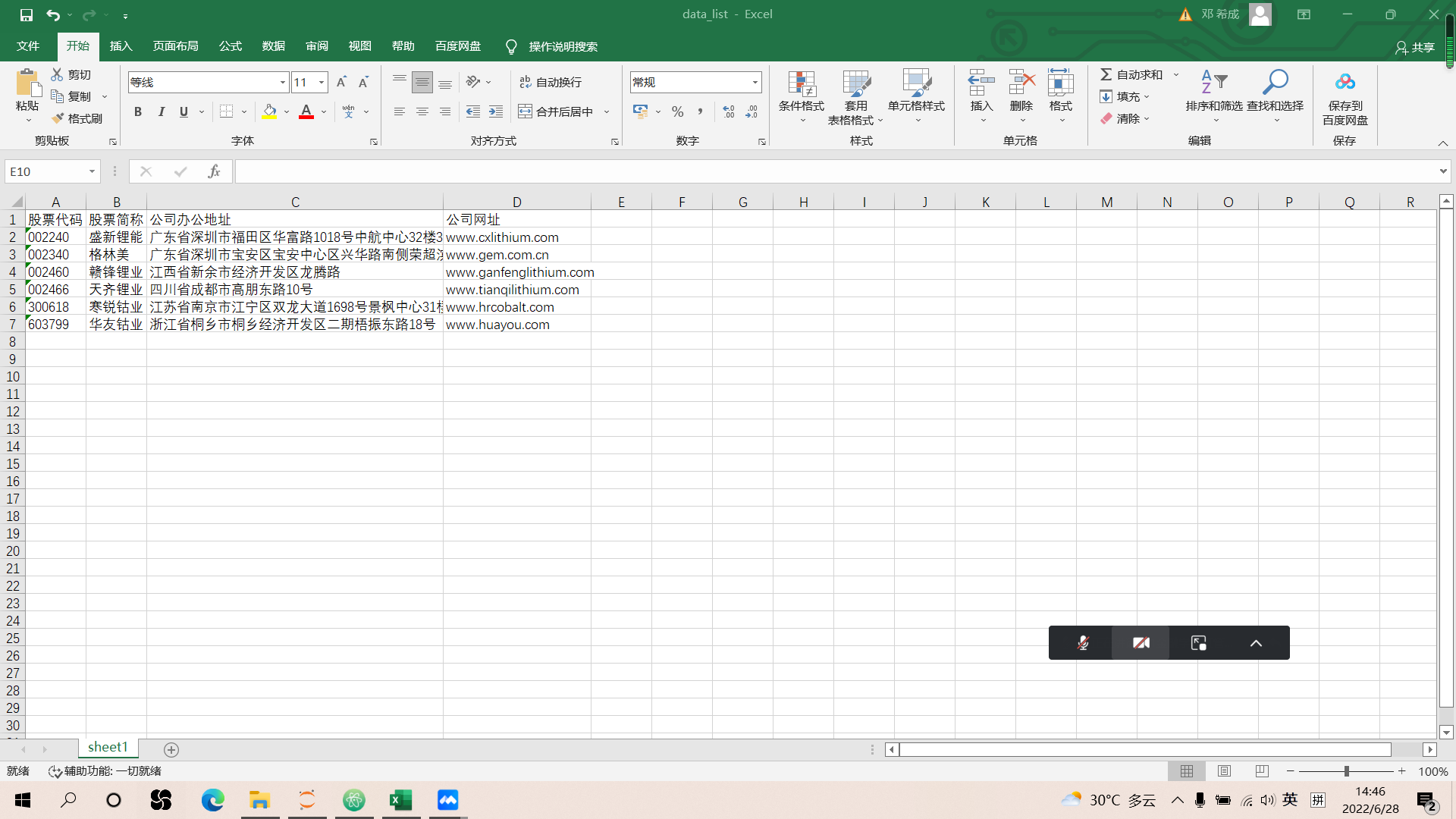Switch to Page Break Preview view

[1262, 771]
